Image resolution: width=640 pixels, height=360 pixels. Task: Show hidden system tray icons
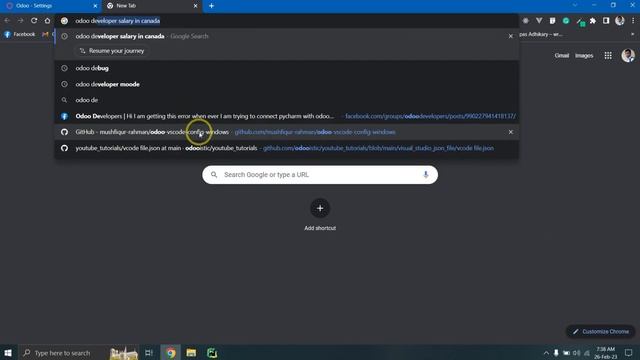click(546, 353)
